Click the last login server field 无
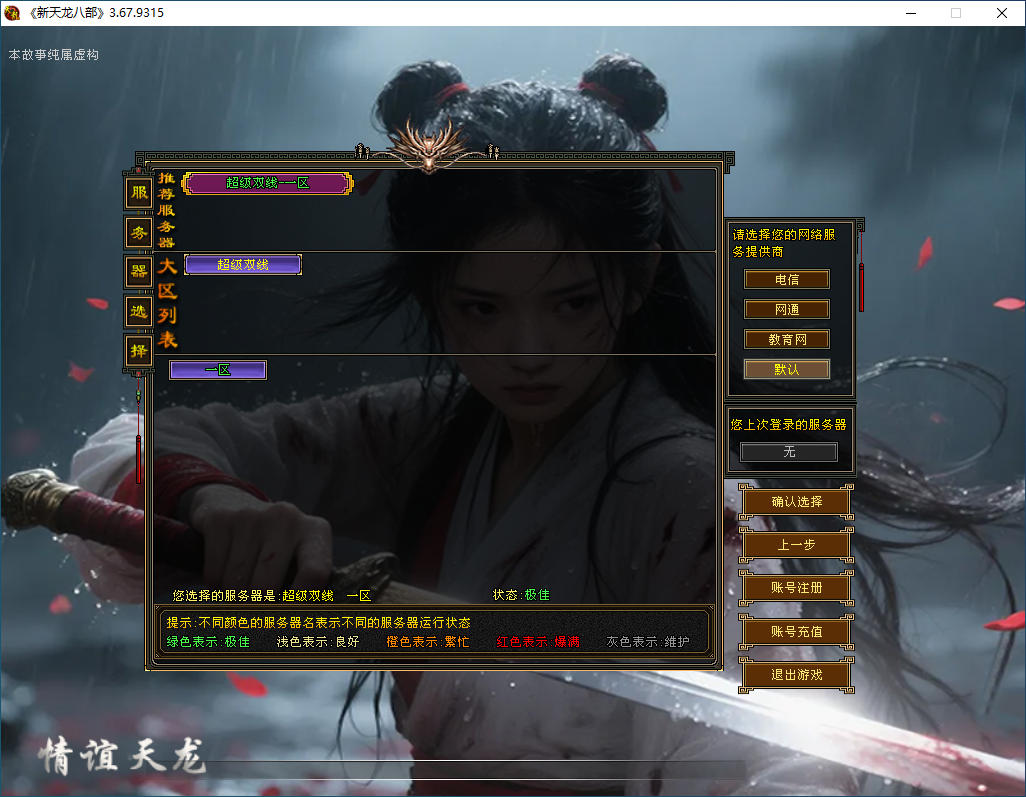 point(788,452)
